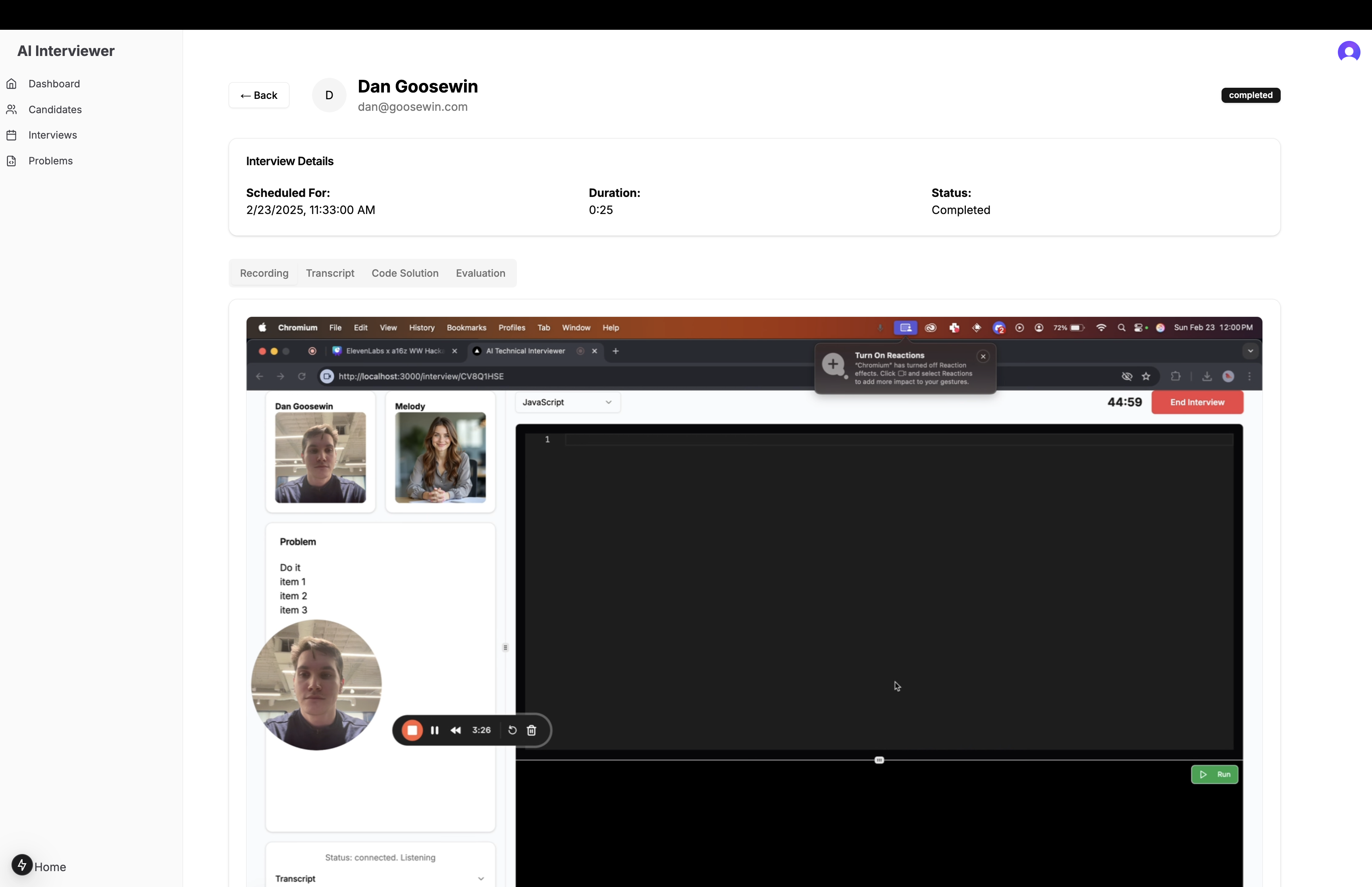
Task: Click the horizontal editor resize handle
Action: (x=879, y=760)
